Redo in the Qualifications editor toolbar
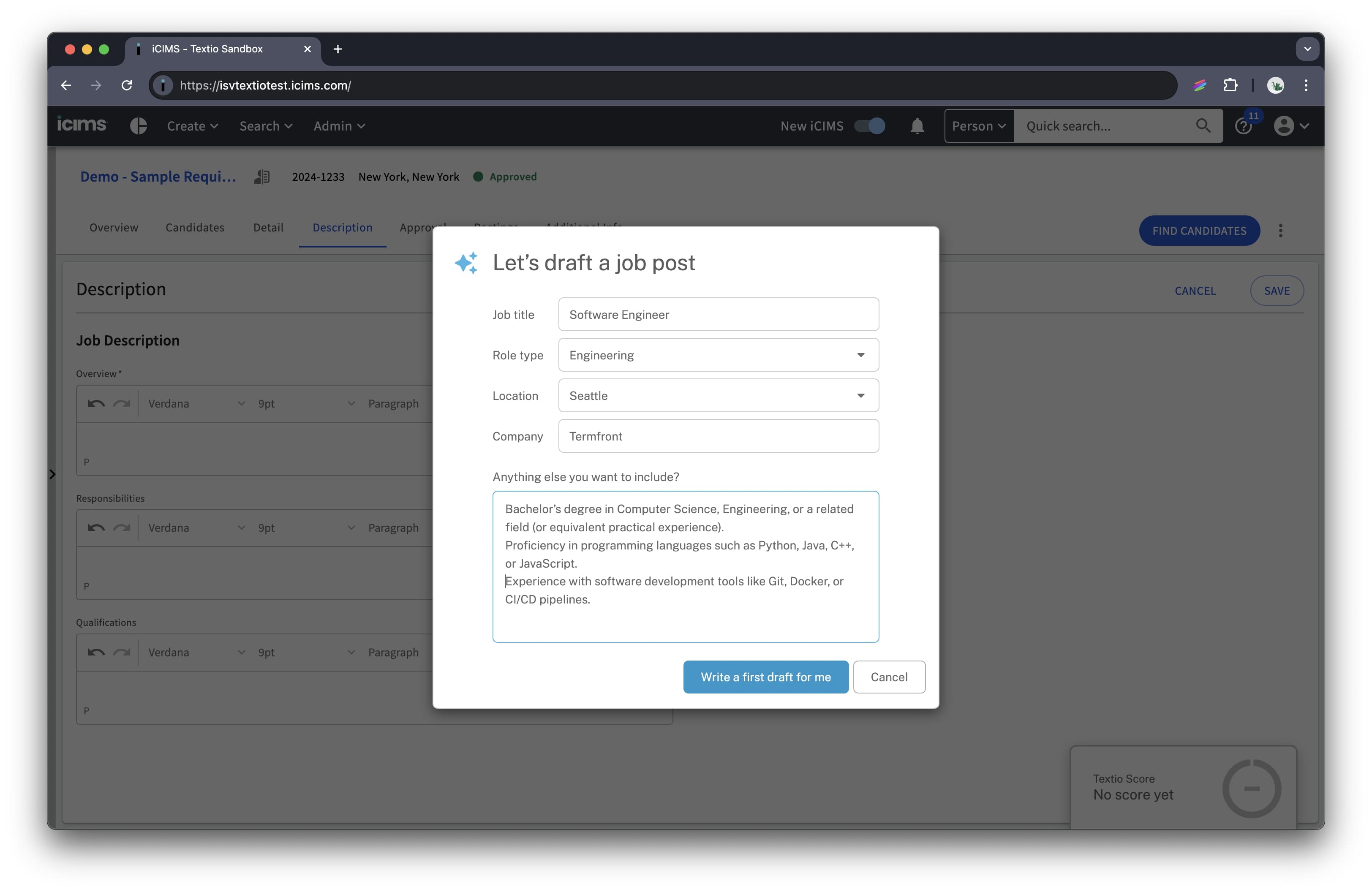This screenshot has width=1372, height=892. coord(122,652)
